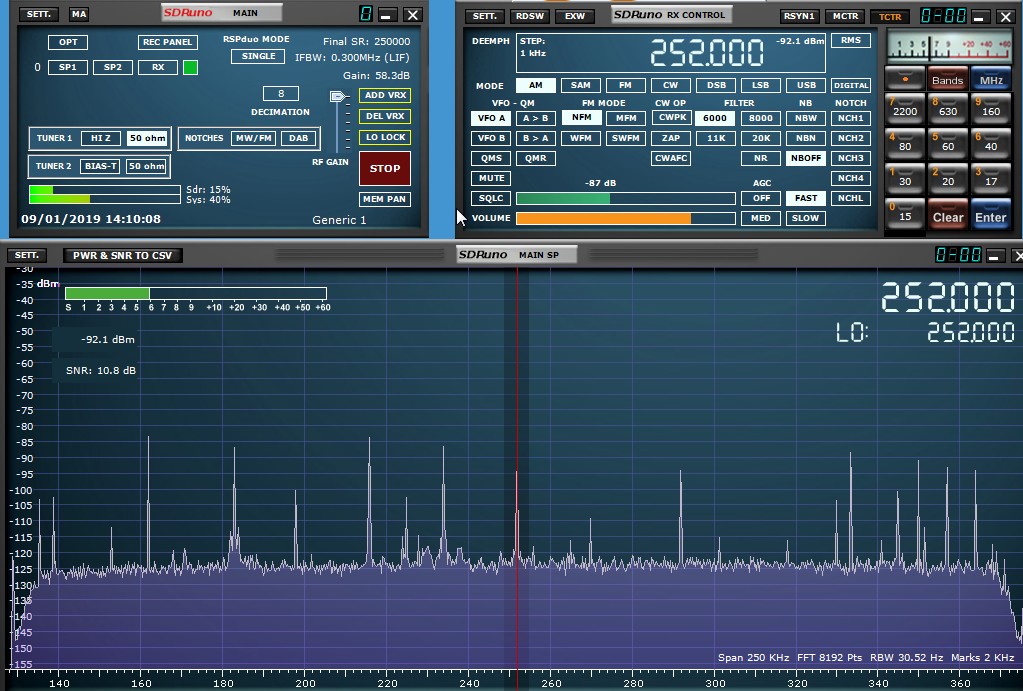Viewport: 1023px width, 691px height.
Task: Click TCTR button
Action: click(890, 16)
